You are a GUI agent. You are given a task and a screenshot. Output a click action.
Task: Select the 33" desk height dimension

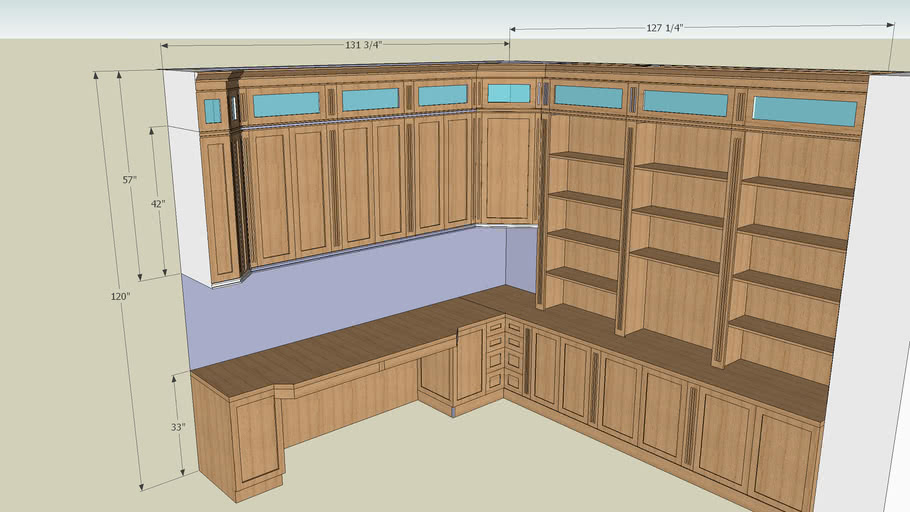[178, 427]
